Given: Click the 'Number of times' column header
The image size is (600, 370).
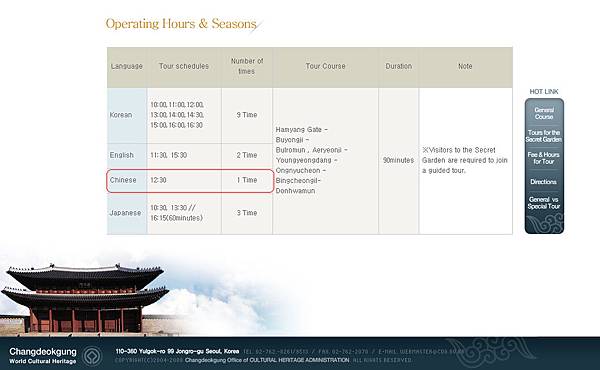Looking at the screenshot, I should 247,66.
